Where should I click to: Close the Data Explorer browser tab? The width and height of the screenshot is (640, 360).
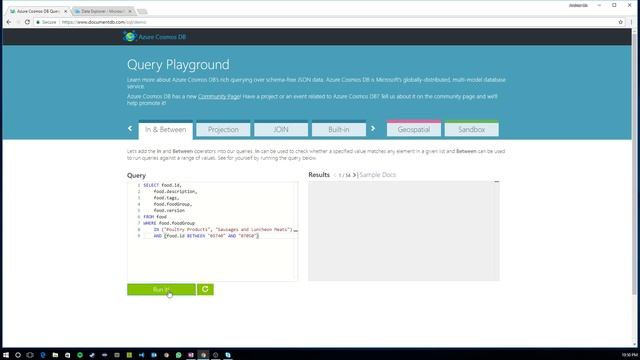pos(130,11)
